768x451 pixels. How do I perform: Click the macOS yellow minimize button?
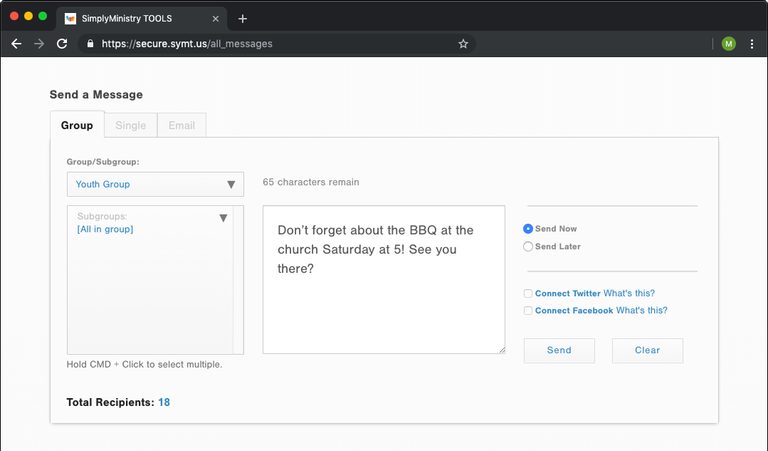click(x=28, y=16)
